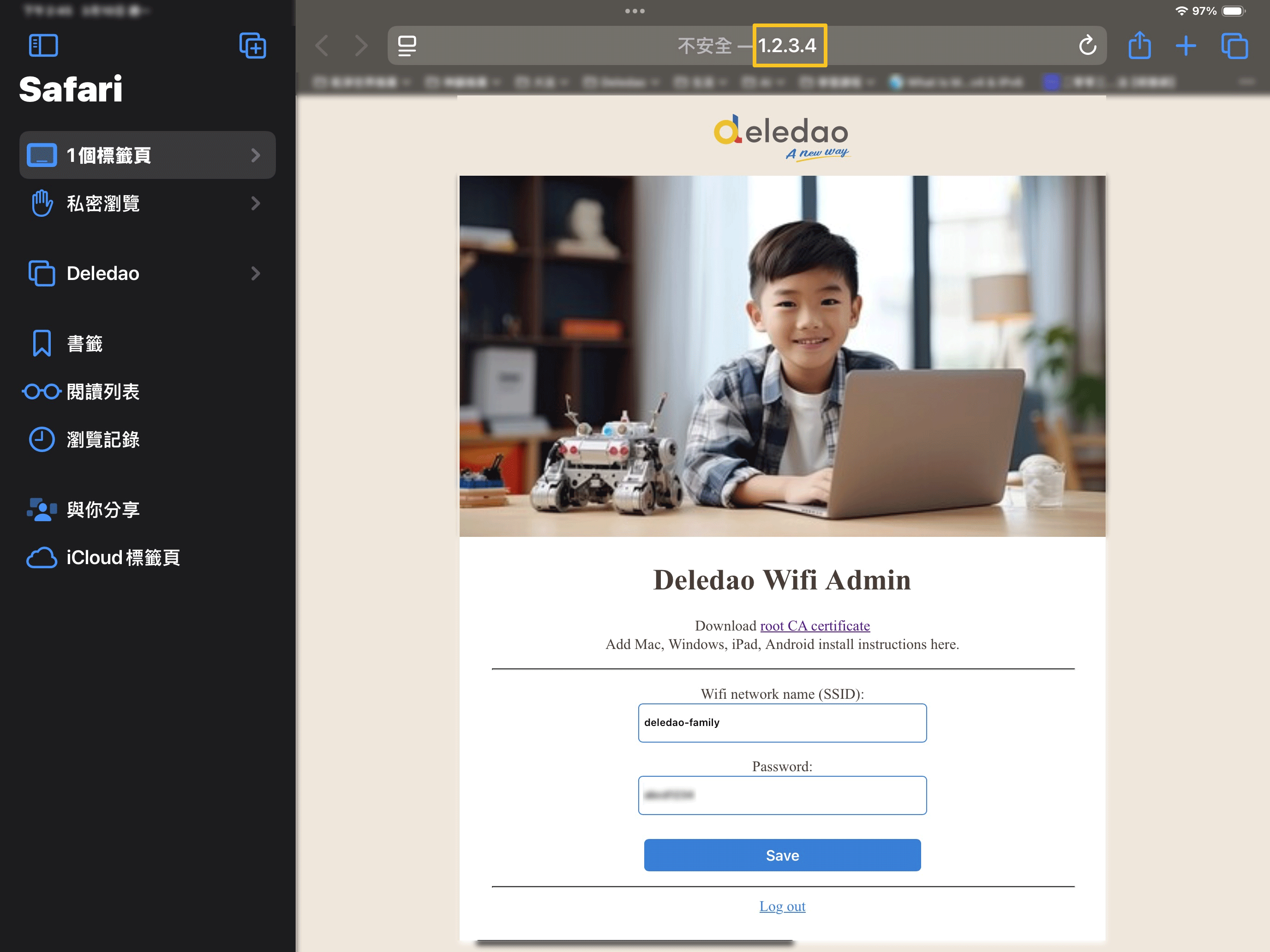Click the cloud icon for iCloud tabs
1270x952 pixels.
(42, 557)
